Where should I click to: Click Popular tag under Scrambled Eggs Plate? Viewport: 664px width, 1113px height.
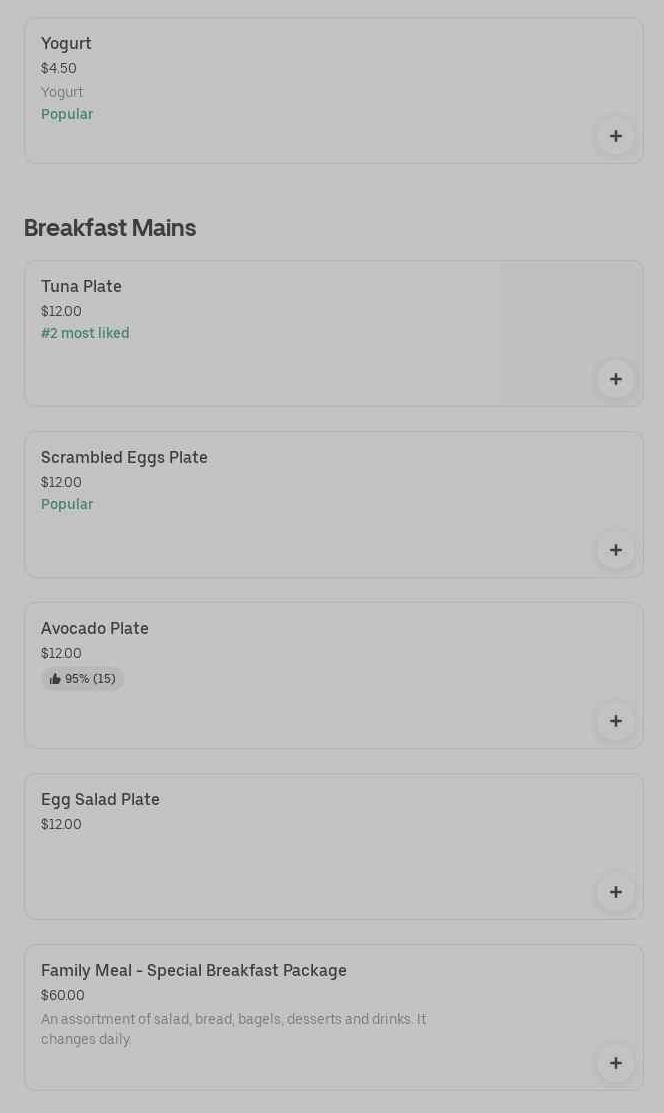[x=67, y=505]
